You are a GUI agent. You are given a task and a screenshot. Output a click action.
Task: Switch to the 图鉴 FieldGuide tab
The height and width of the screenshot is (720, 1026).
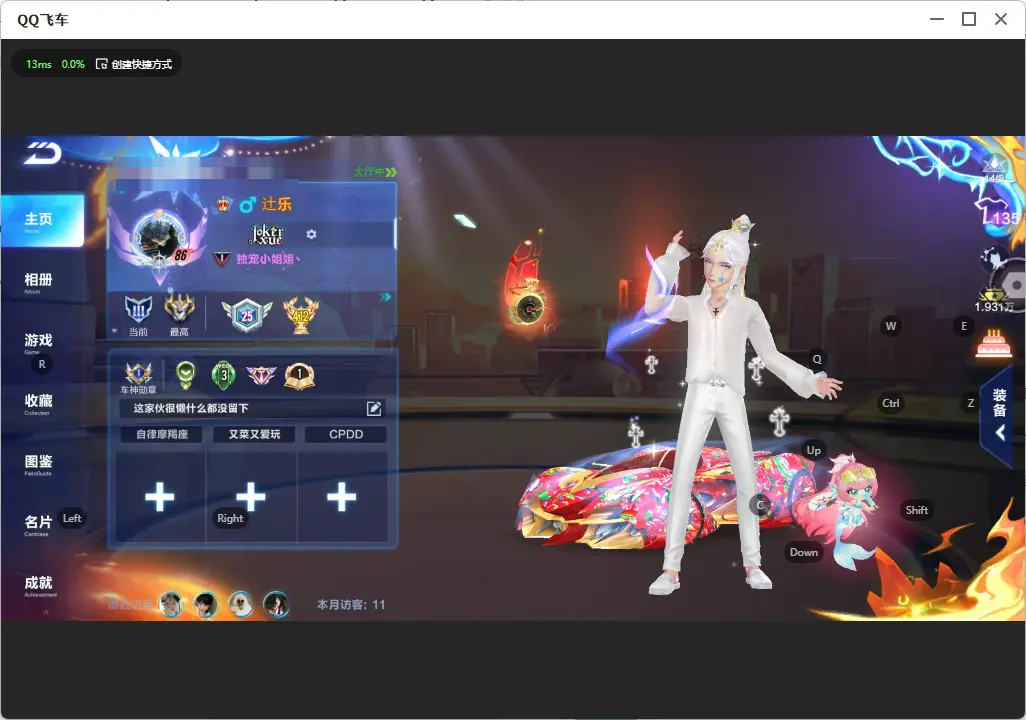tap(41, 464)
